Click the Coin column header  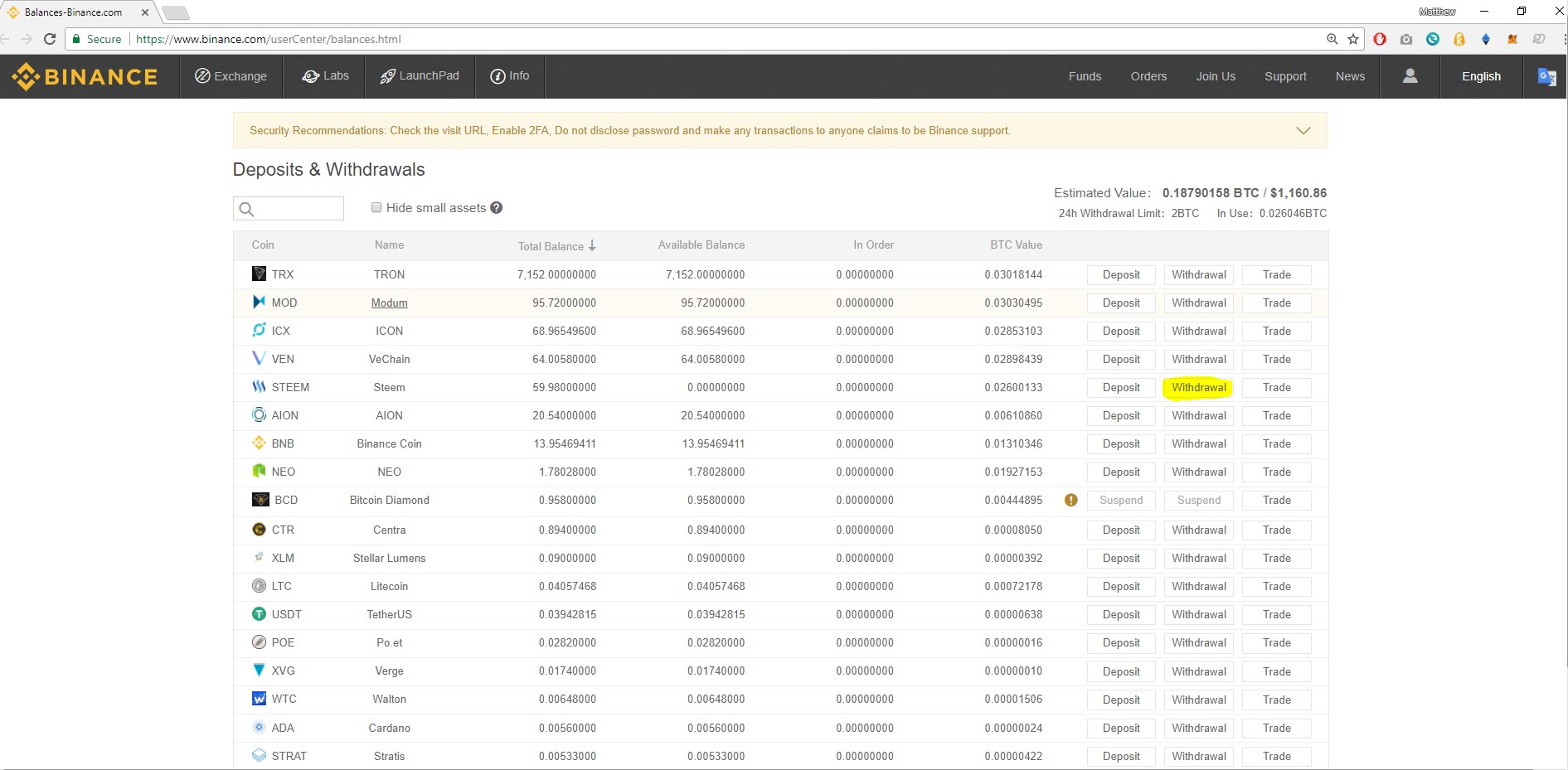(263, 245)
